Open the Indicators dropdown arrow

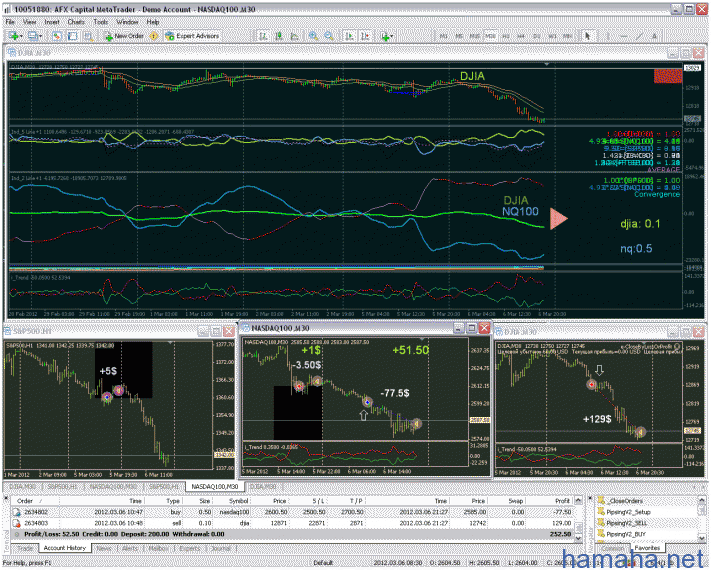(x=392, y=36)
